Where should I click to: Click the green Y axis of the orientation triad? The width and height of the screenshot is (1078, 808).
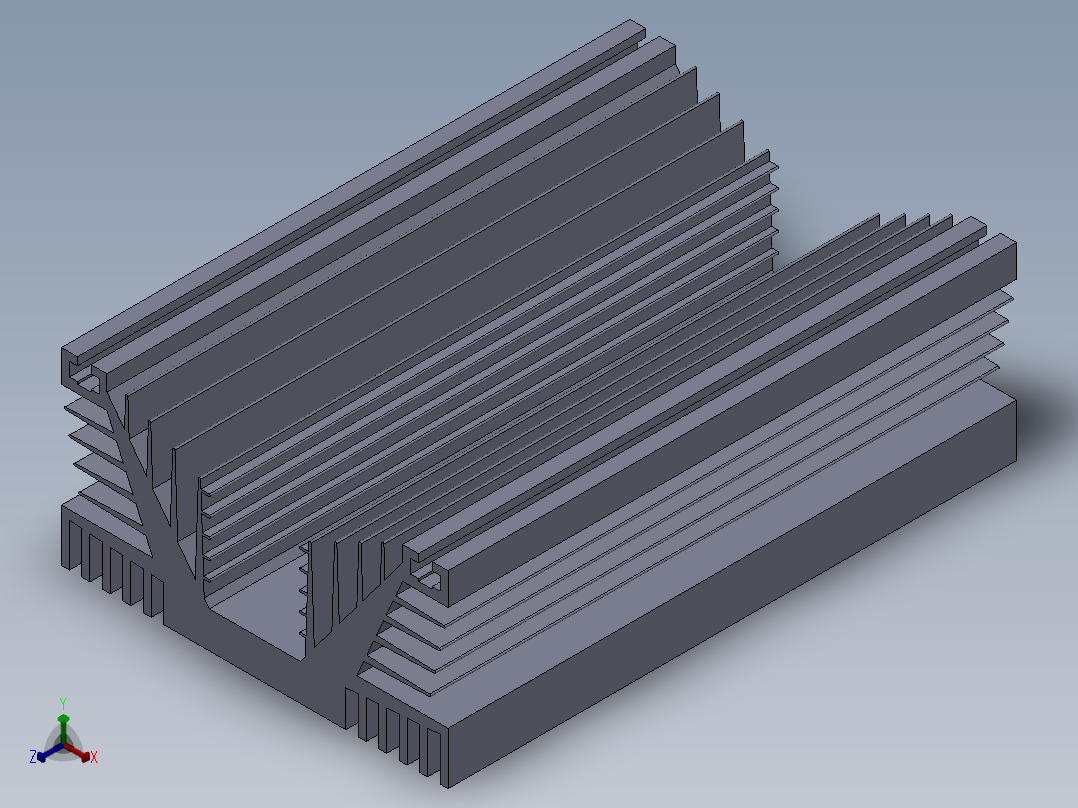[x=63, y=728]
